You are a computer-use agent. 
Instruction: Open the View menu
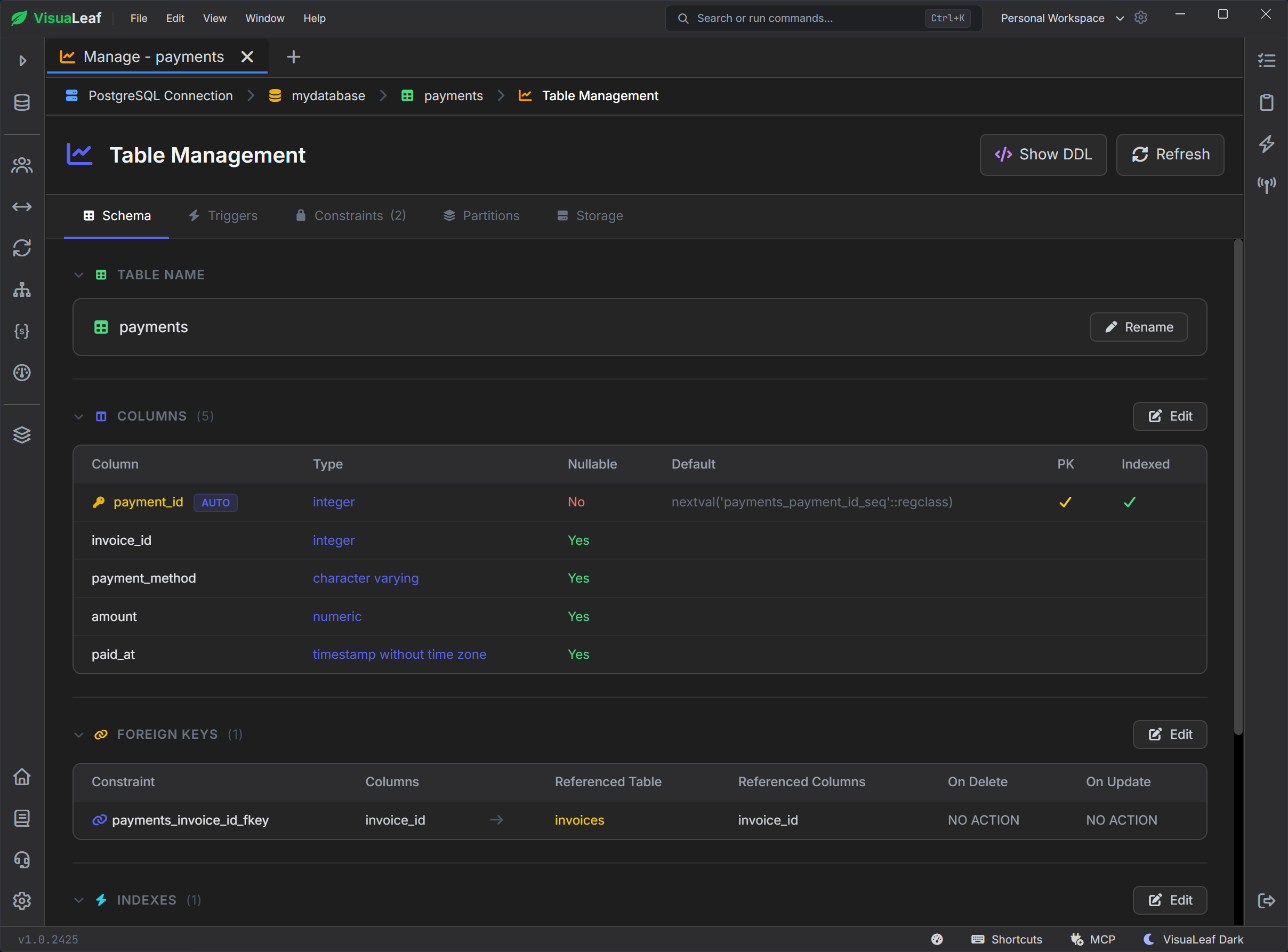point(214,18)
